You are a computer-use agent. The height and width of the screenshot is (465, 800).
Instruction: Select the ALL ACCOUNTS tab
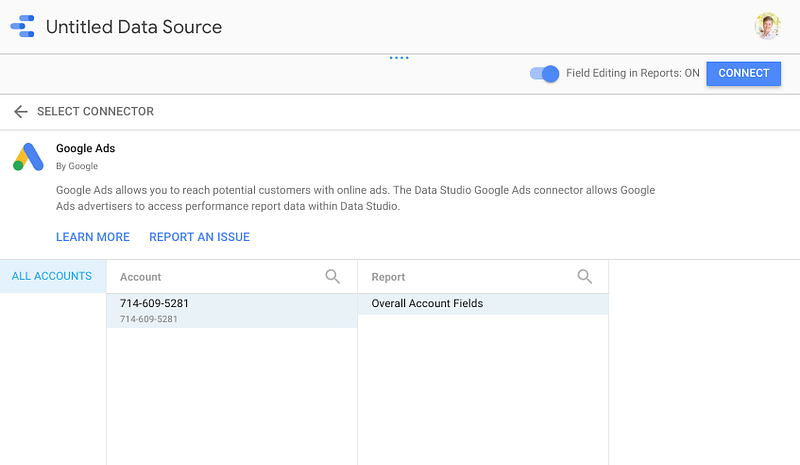(53, 276)
